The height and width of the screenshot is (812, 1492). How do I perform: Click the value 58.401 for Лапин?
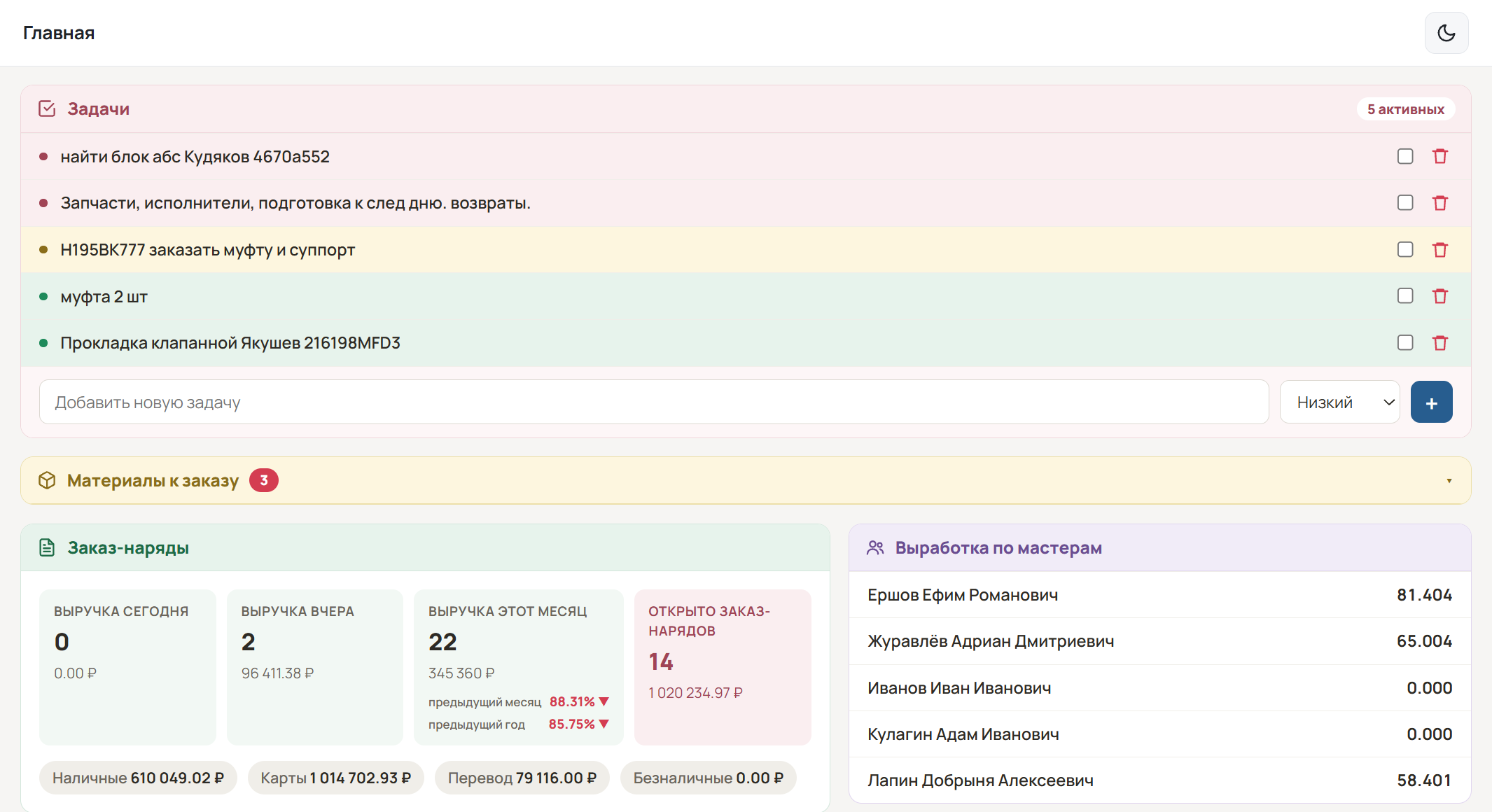1424,780
